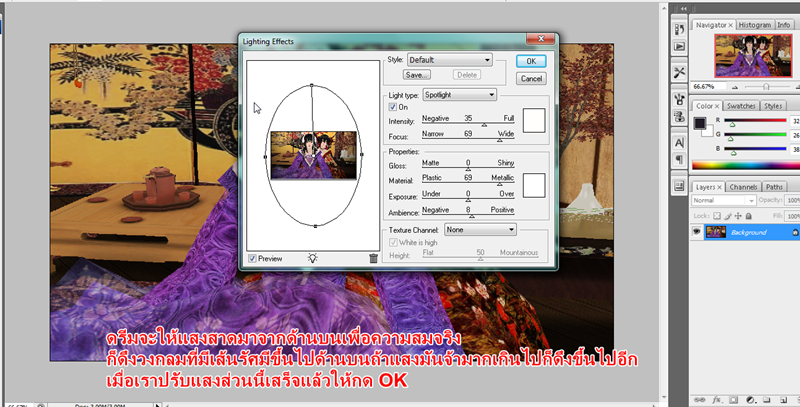Screen dimensions: 800x407
Task: Click Lock all padlock icon
Action: 748,216
